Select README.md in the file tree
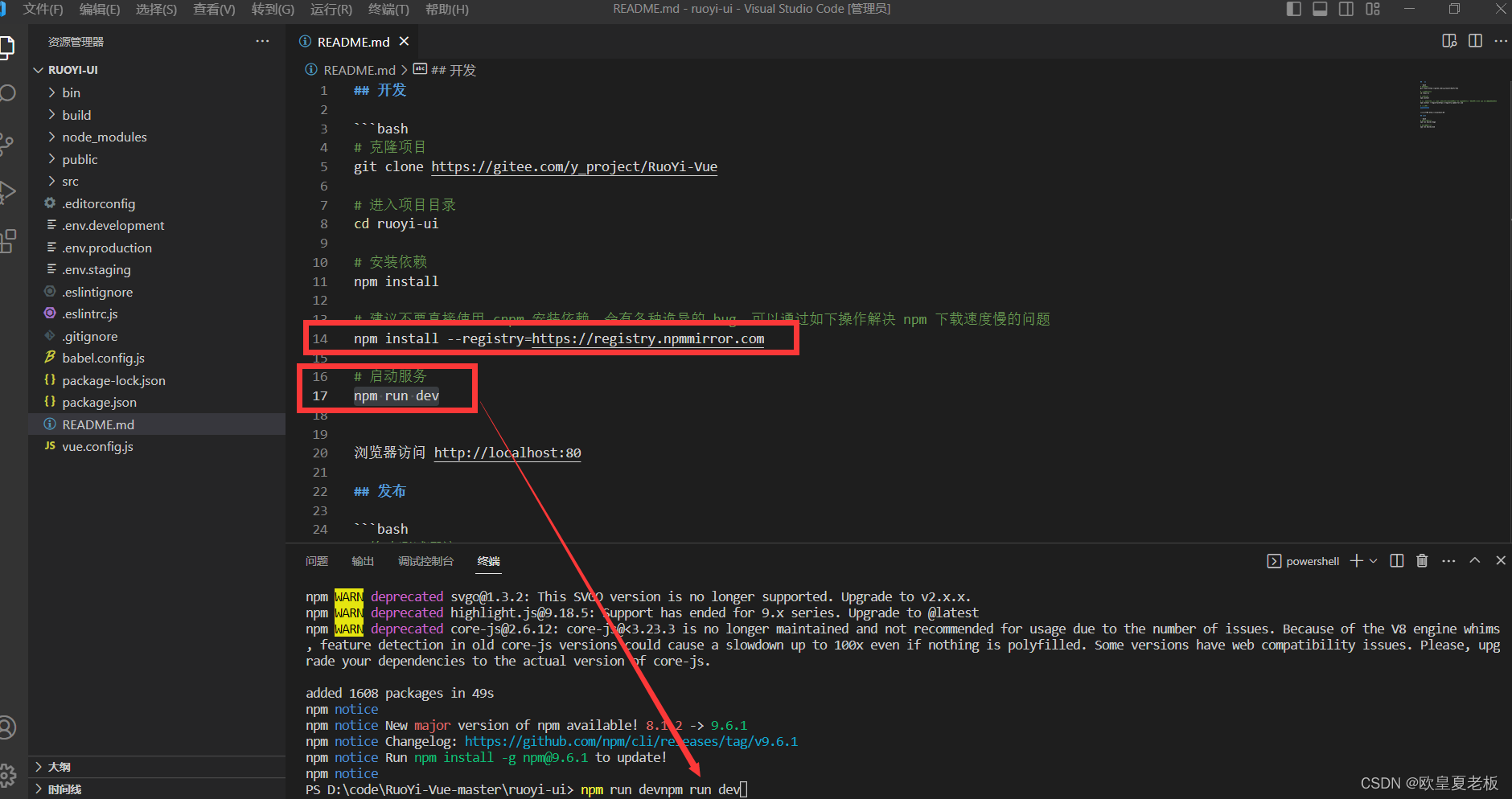Screen dimensions: 1512x799 click(157, 424)
